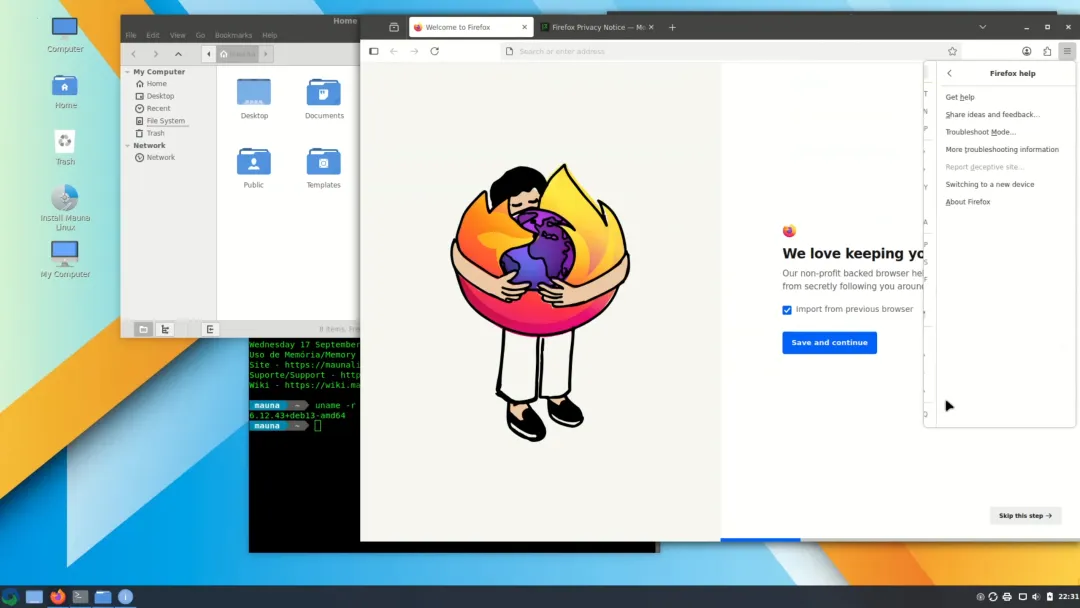Image resolution: width=1080 pixels, height=608 pixels.
Task: Open More troubleshooting information
Action: [x=1001, y=149]
